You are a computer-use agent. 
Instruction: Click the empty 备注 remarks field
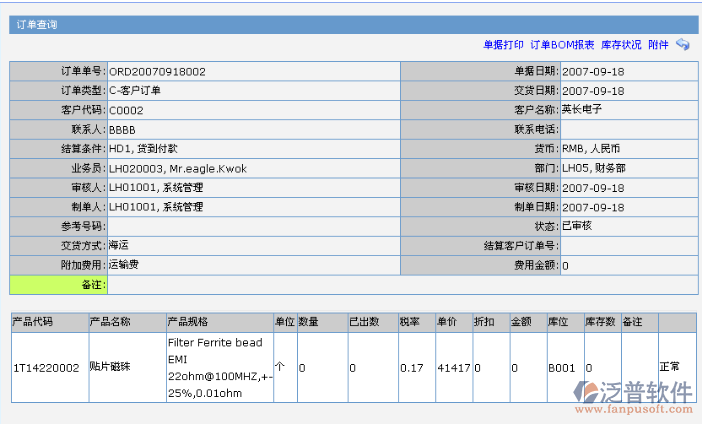point(403,285)
